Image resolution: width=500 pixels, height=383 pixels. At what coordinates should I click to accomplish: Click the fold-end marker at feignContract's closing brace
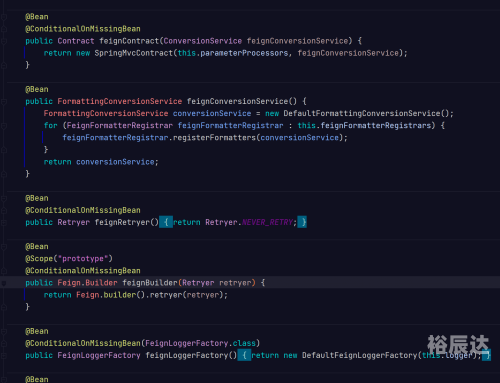pos(4,65)
